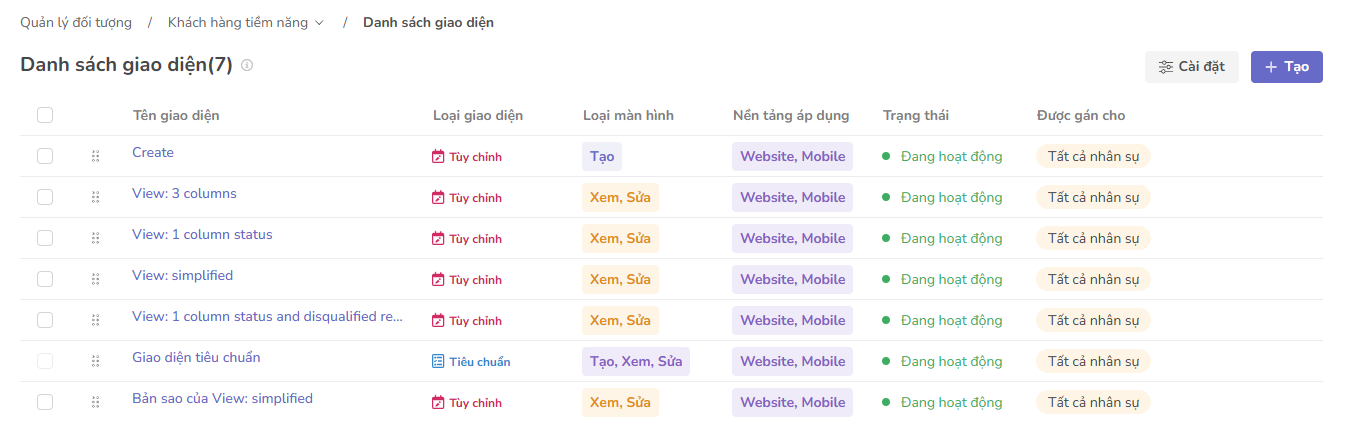
Task: Click Danh sách giao diện breadcrumb item
Action: (428, 22)
